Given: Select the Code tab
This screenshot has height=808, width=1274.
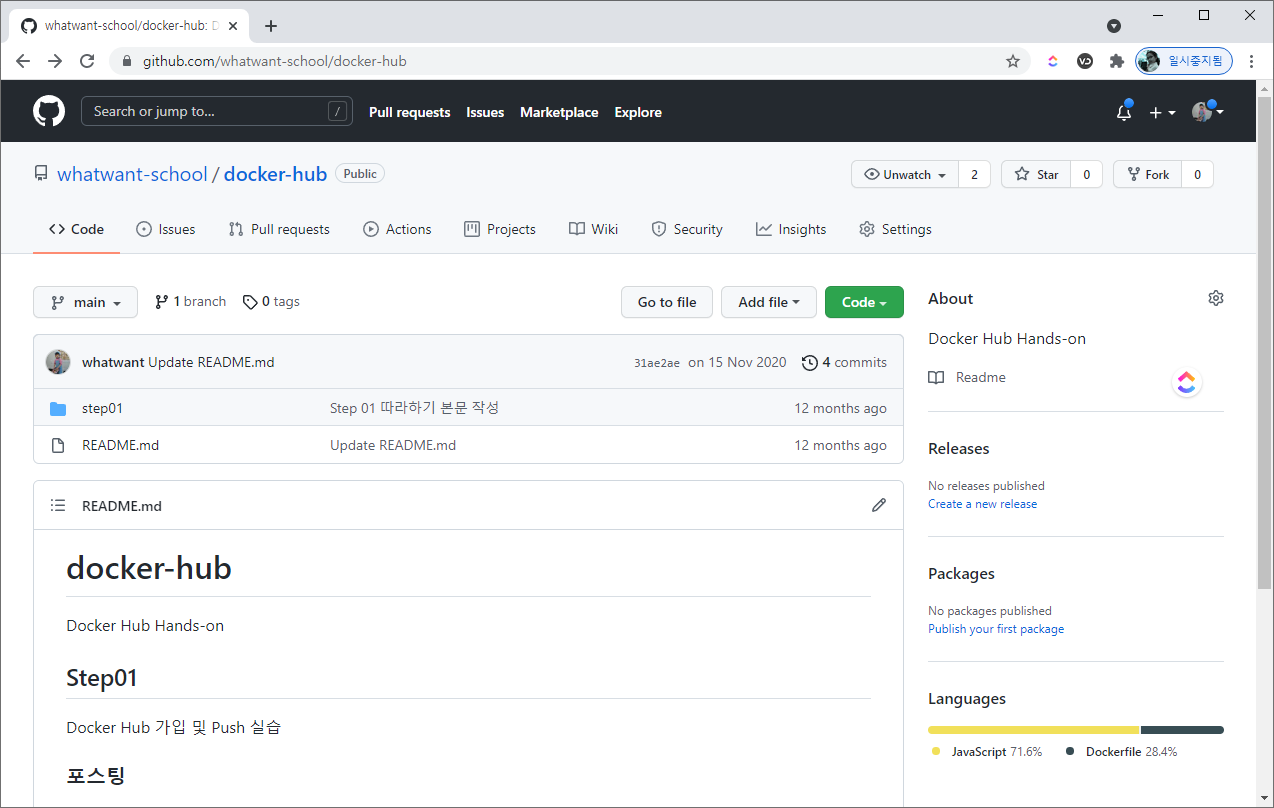Looking at the screenshot, I should (76, 229).
